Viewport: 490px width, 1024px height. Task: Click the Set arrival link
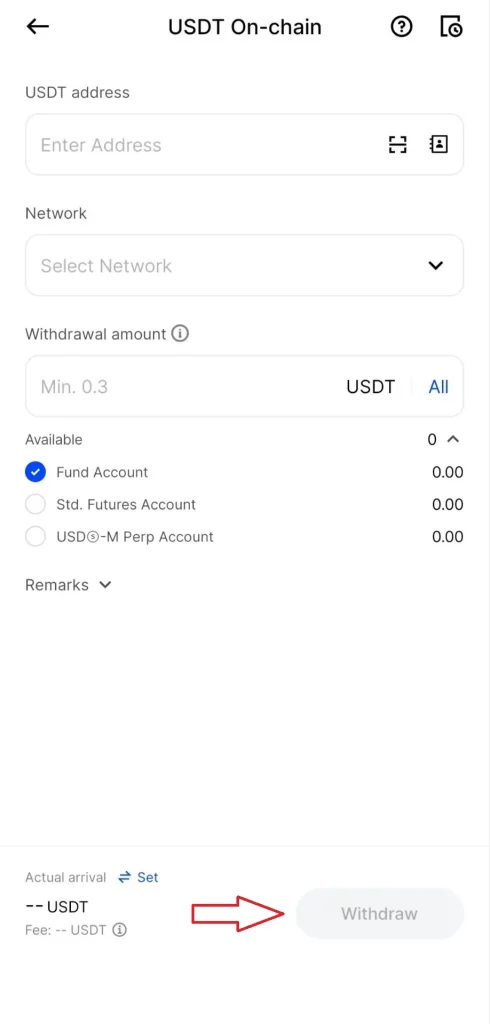pos(148,877)
